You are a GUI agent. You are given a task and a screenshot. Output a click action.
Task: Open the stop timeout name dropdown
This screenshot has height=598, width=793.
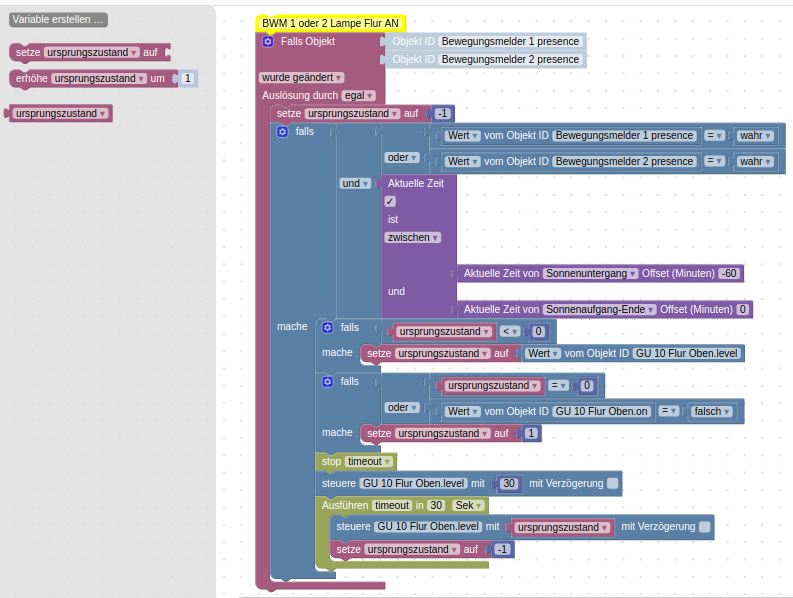tap(369, 461)
